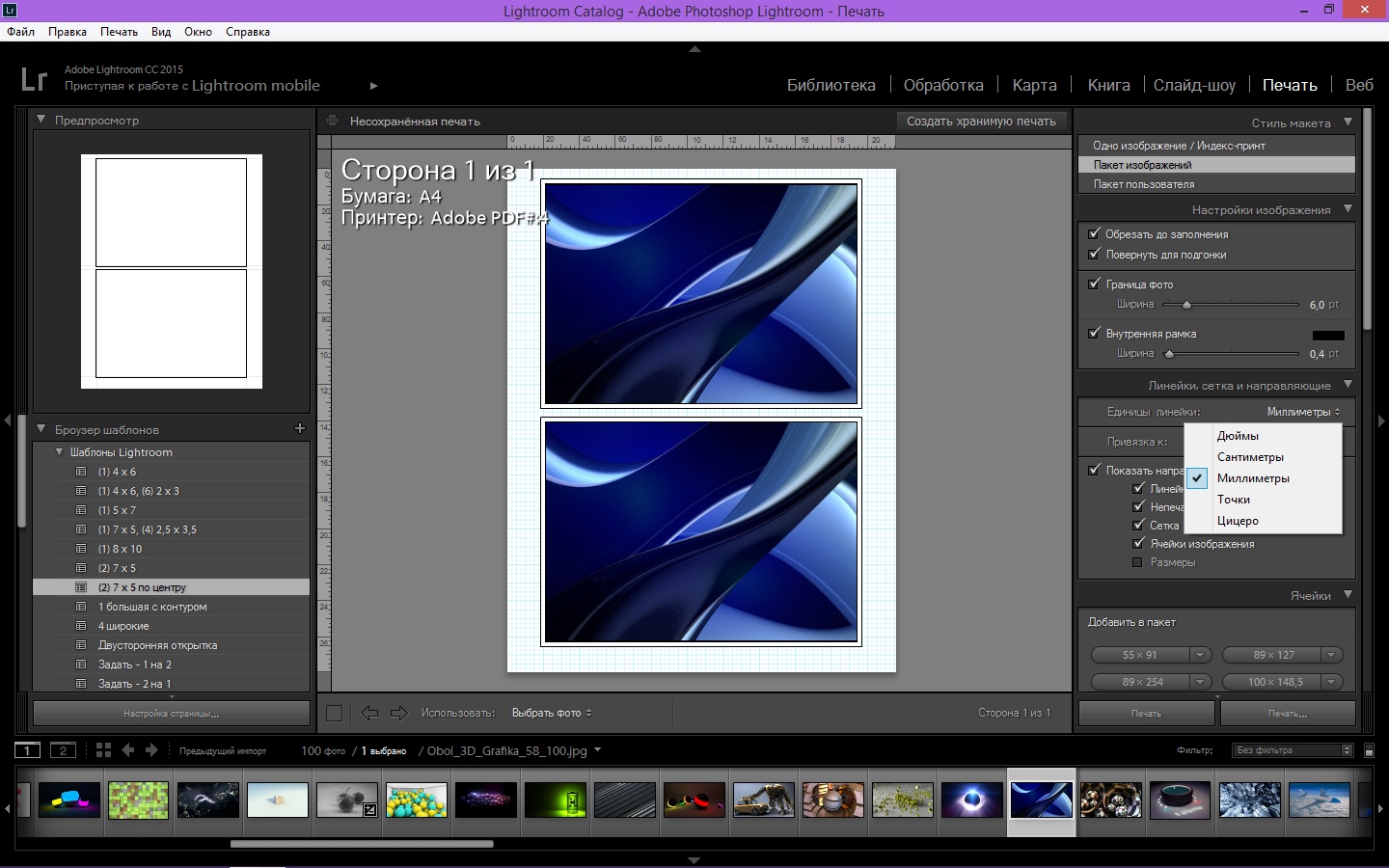
Task: Click the Lr logo icon
Action: [34, 78]
